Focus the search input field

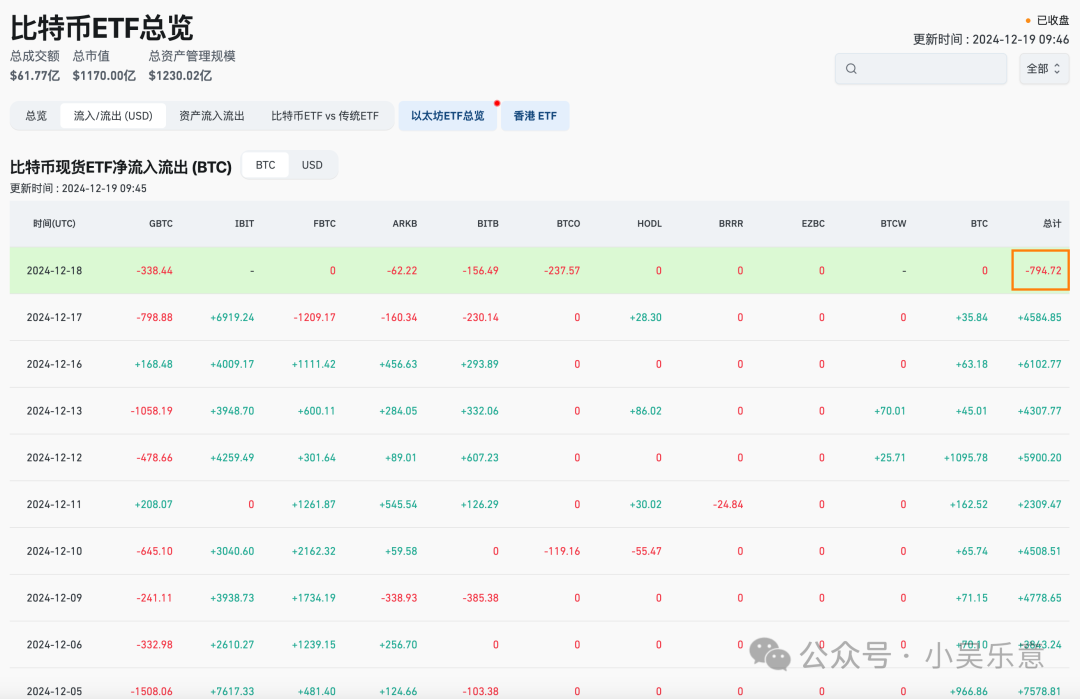(x=921, y=69)
